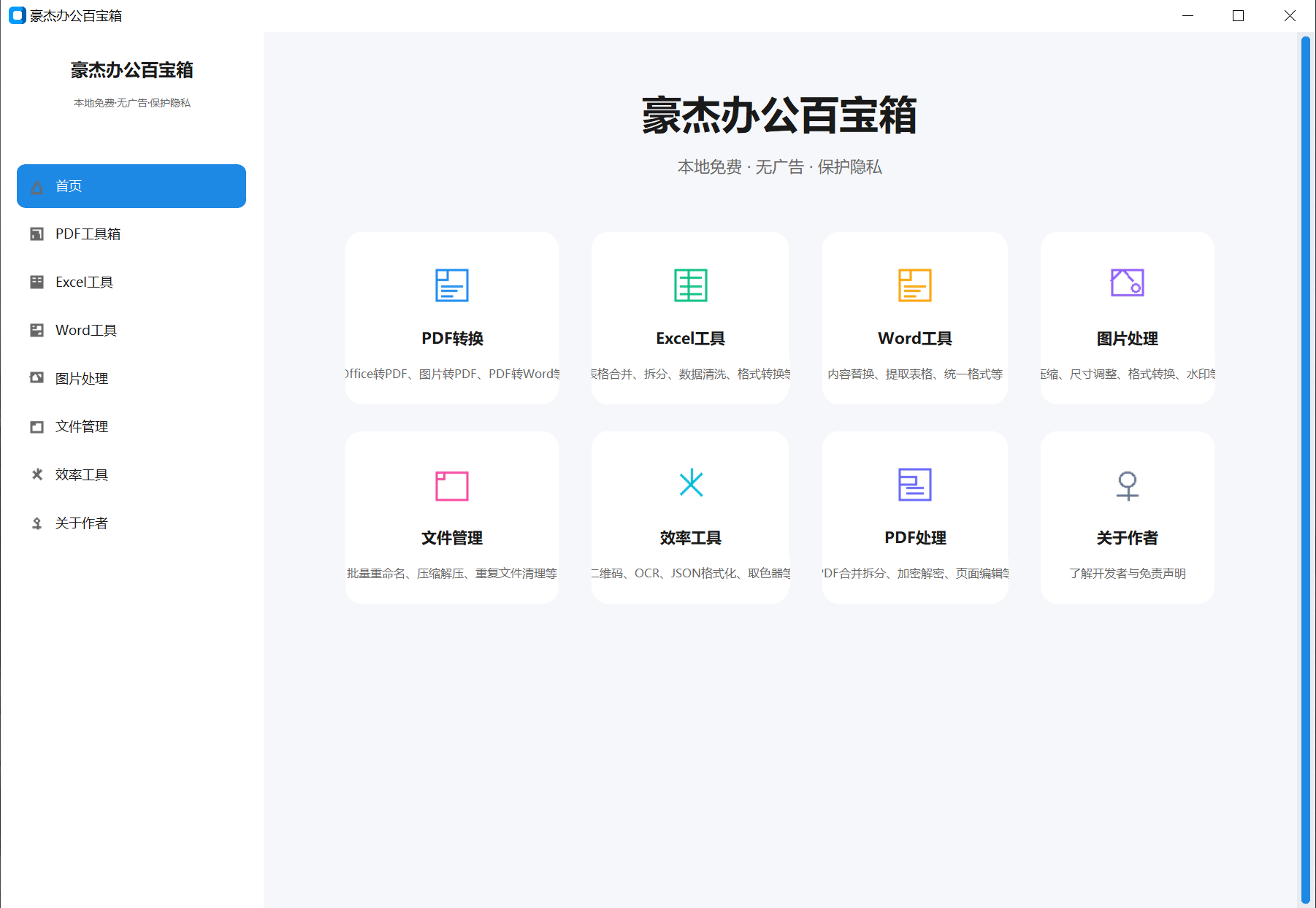The height and width of the screenshot is (908, 1316).
Task: Click the green Excel工具 card icon
Action: (x=691, y=285)
